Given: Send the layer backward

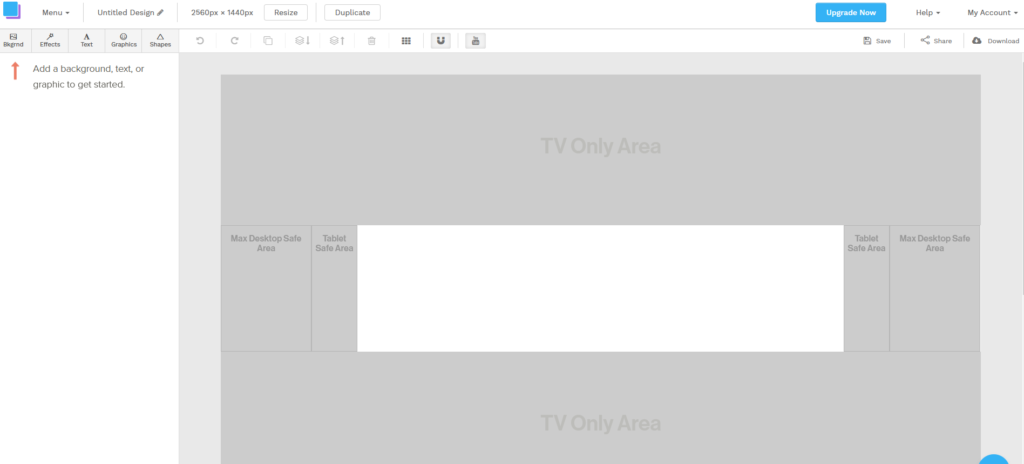Looking at the screenshot, I should pyautogui.click(x=303, y=41).
